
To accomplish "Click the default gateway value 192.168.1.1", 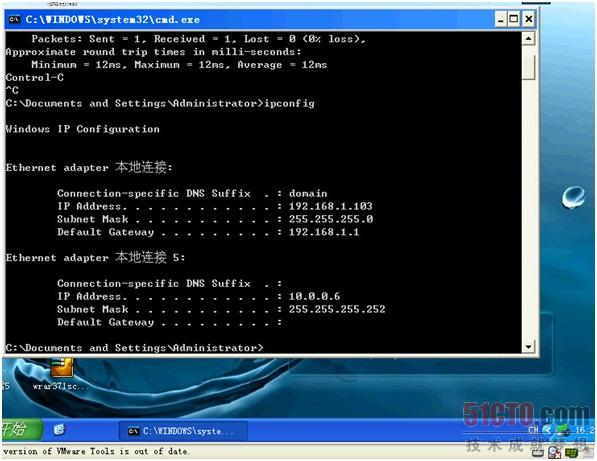I will click(324, 232).
